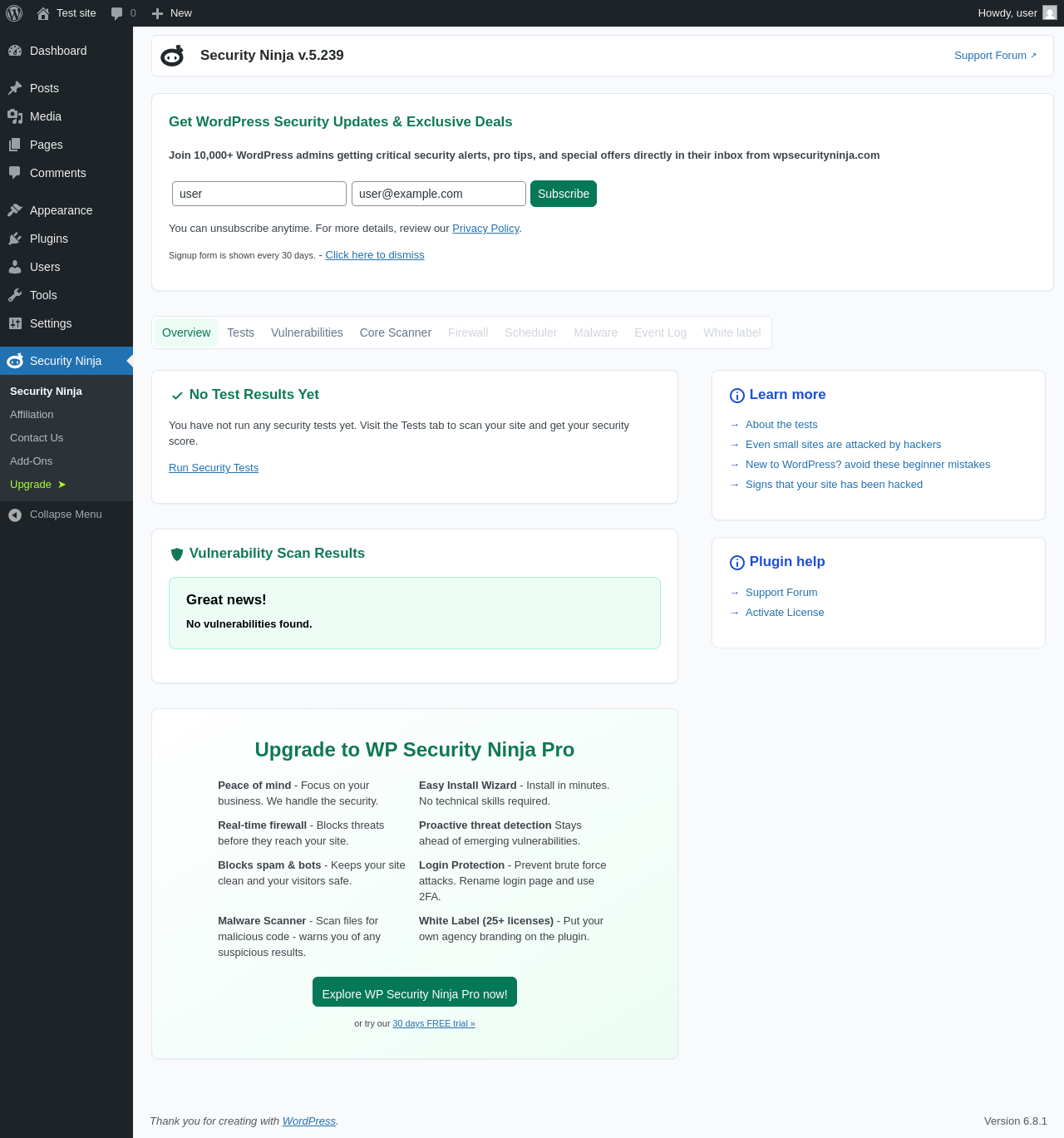Click the Version 6.8.1 footer text
1064x1138 pixels.
[1016, 1121]
